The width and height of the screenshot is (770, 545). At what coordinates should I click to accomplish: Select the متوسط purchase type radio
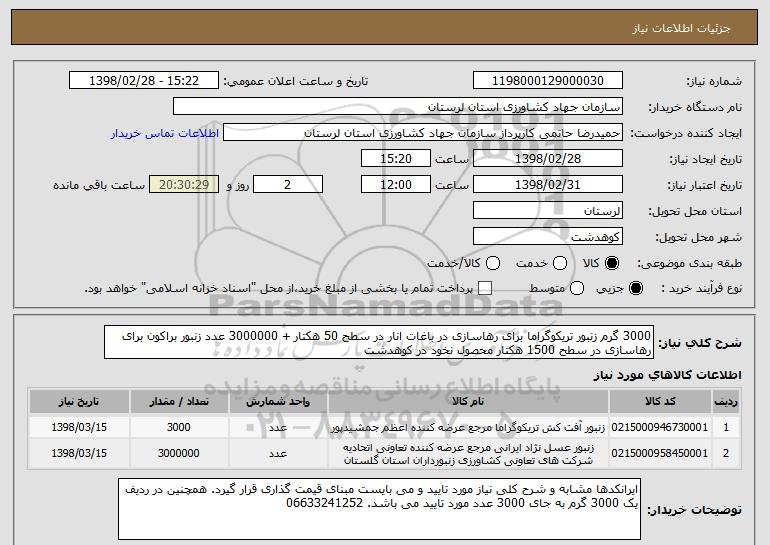coord(577,288)
